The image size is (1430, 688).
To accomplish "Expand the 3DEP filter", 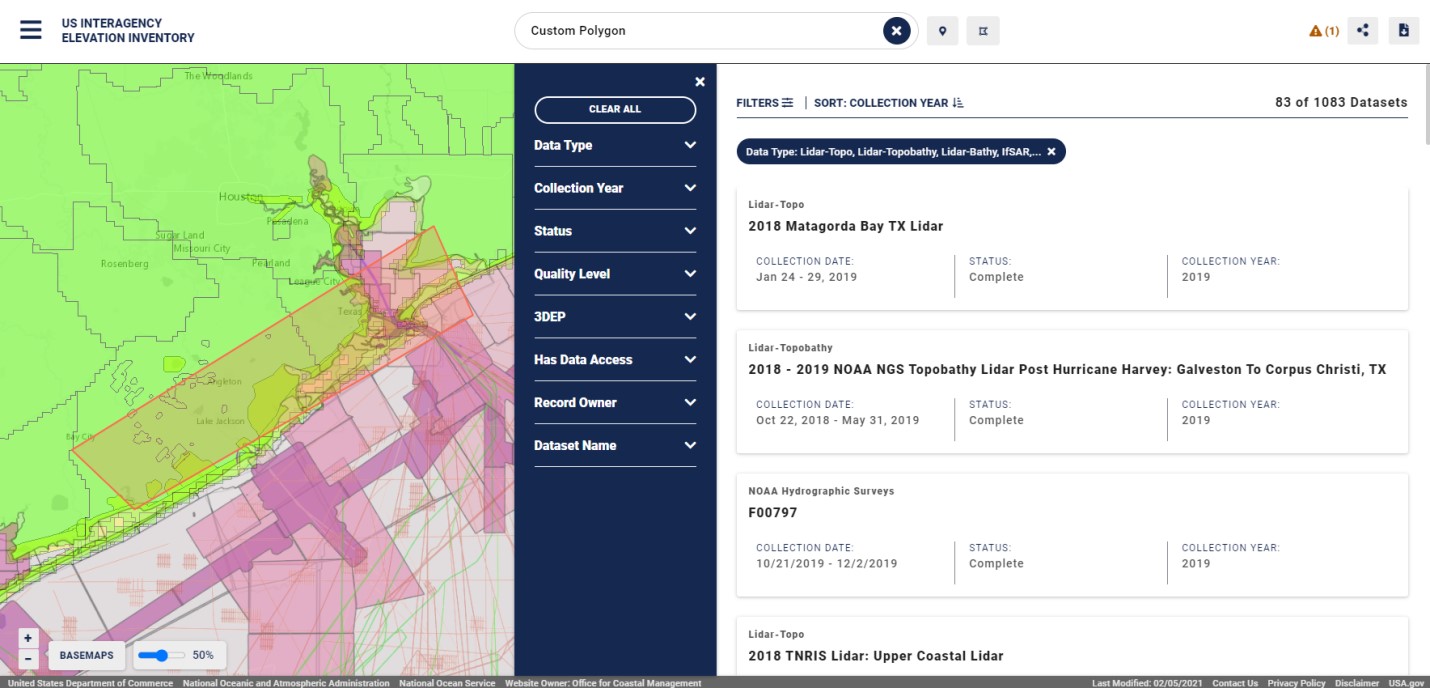I will click(615, 317).
